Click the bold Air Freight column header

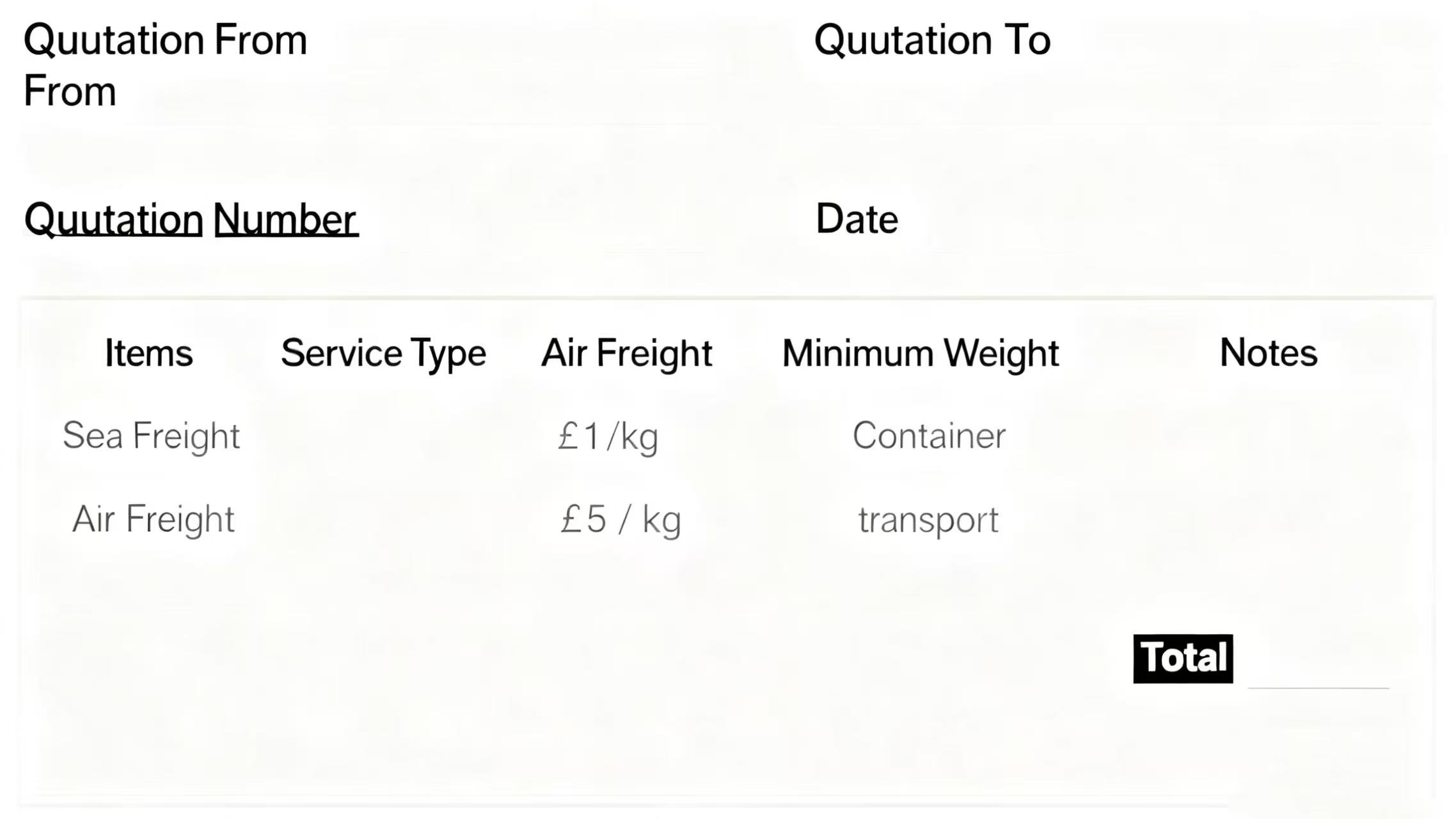[626, 353]
